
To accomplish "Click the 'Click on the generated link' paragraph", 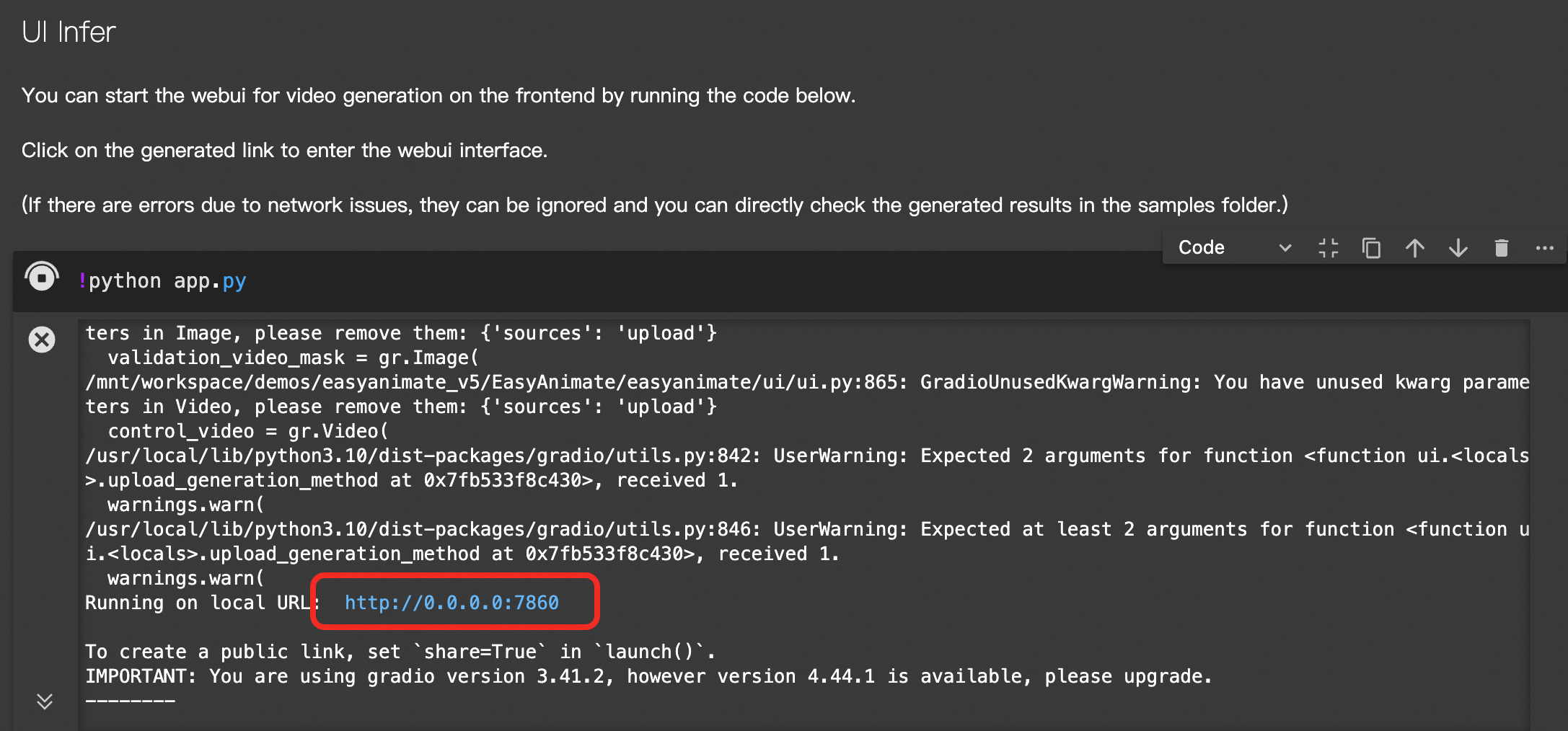I will point(284,151).
